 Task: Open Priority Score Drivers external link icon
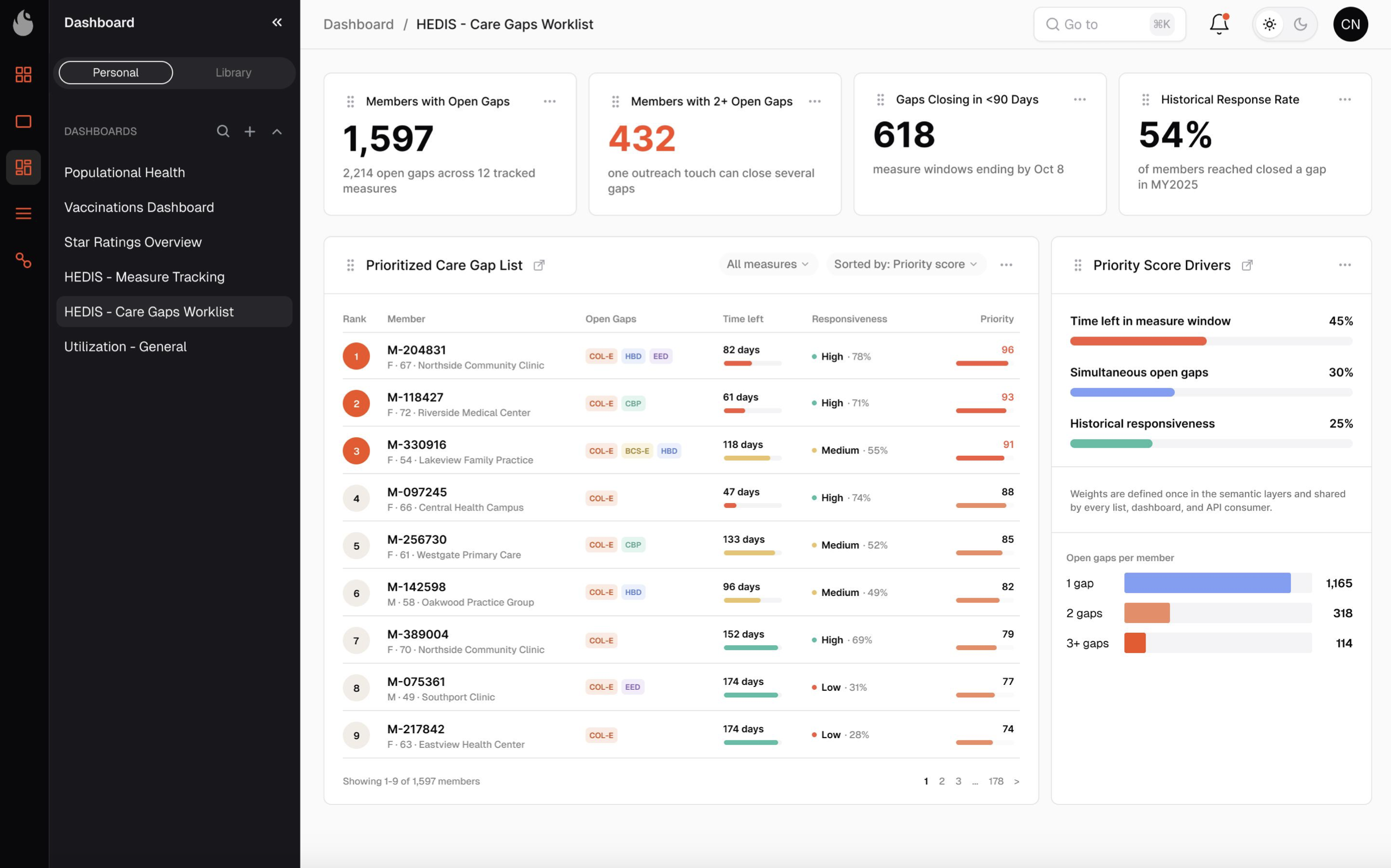click(x=1247, y=265)
